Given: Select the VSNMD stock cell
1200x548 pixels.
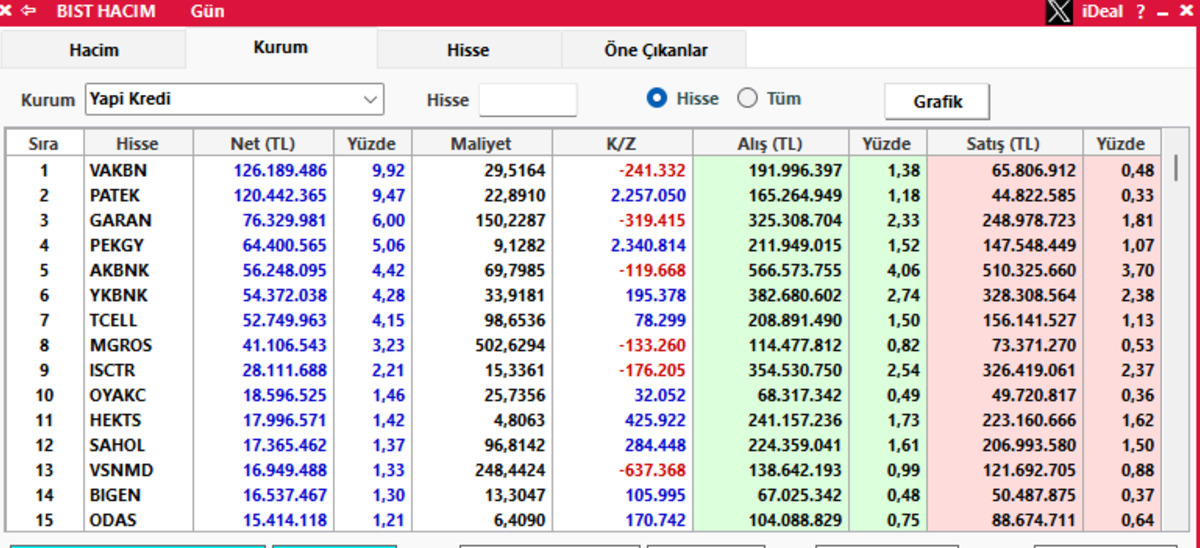Looking at the screenshot, I should (x=139, y=470).
